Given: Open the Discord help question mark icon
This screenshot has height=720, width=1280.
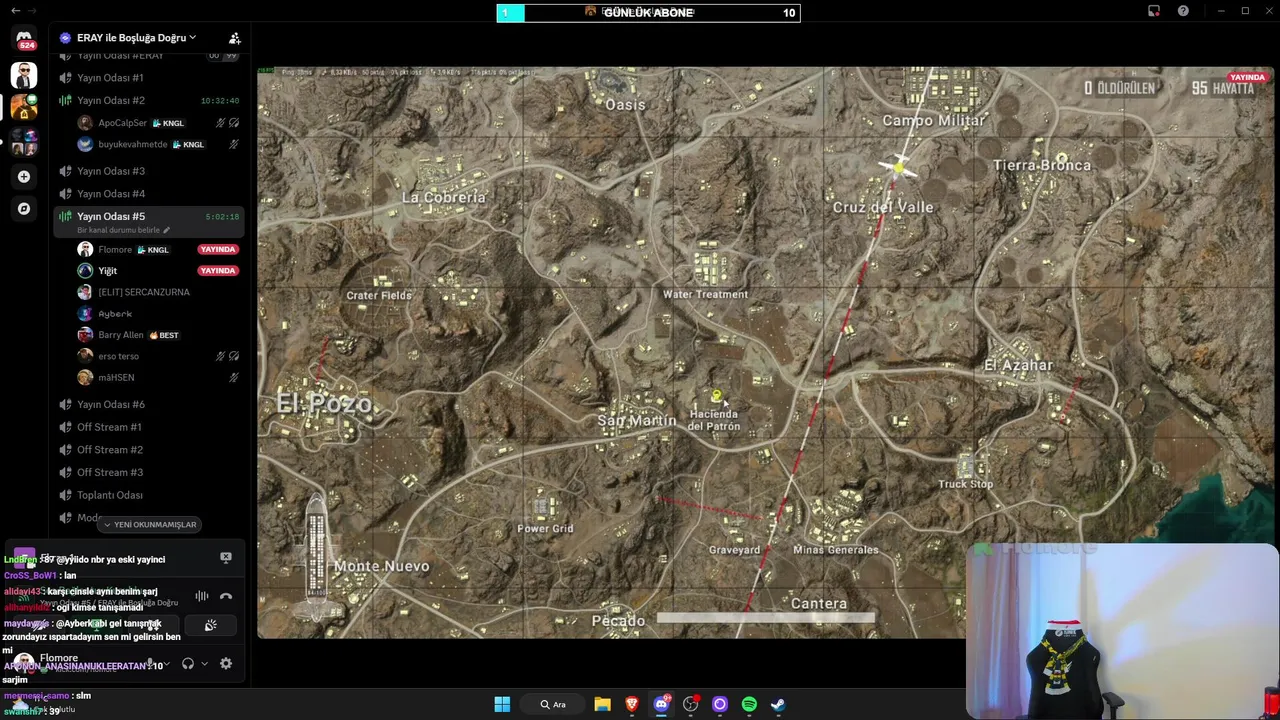Looking at the screenshot, I should tap(1183, 11).
